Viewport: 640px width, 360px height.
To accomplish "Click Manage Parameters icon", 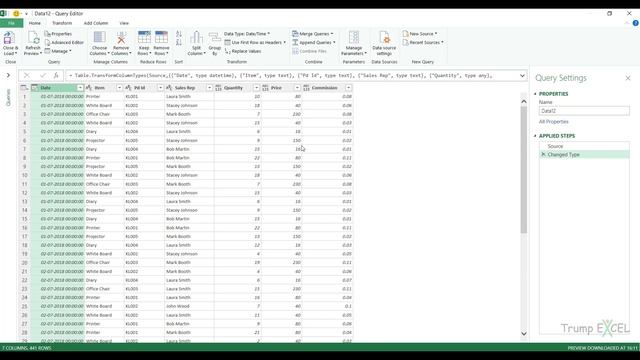I will coord(354,37).
